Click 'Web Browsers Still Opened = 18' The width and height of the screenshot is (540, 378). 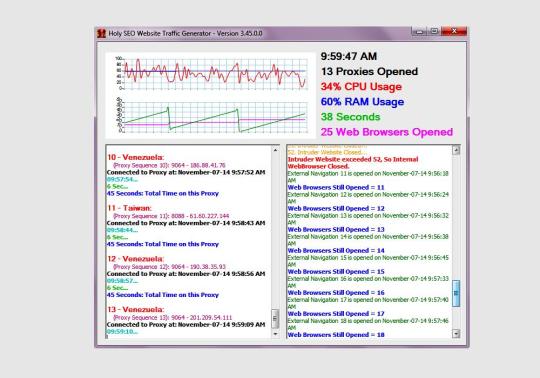click(x=336, y=335)
